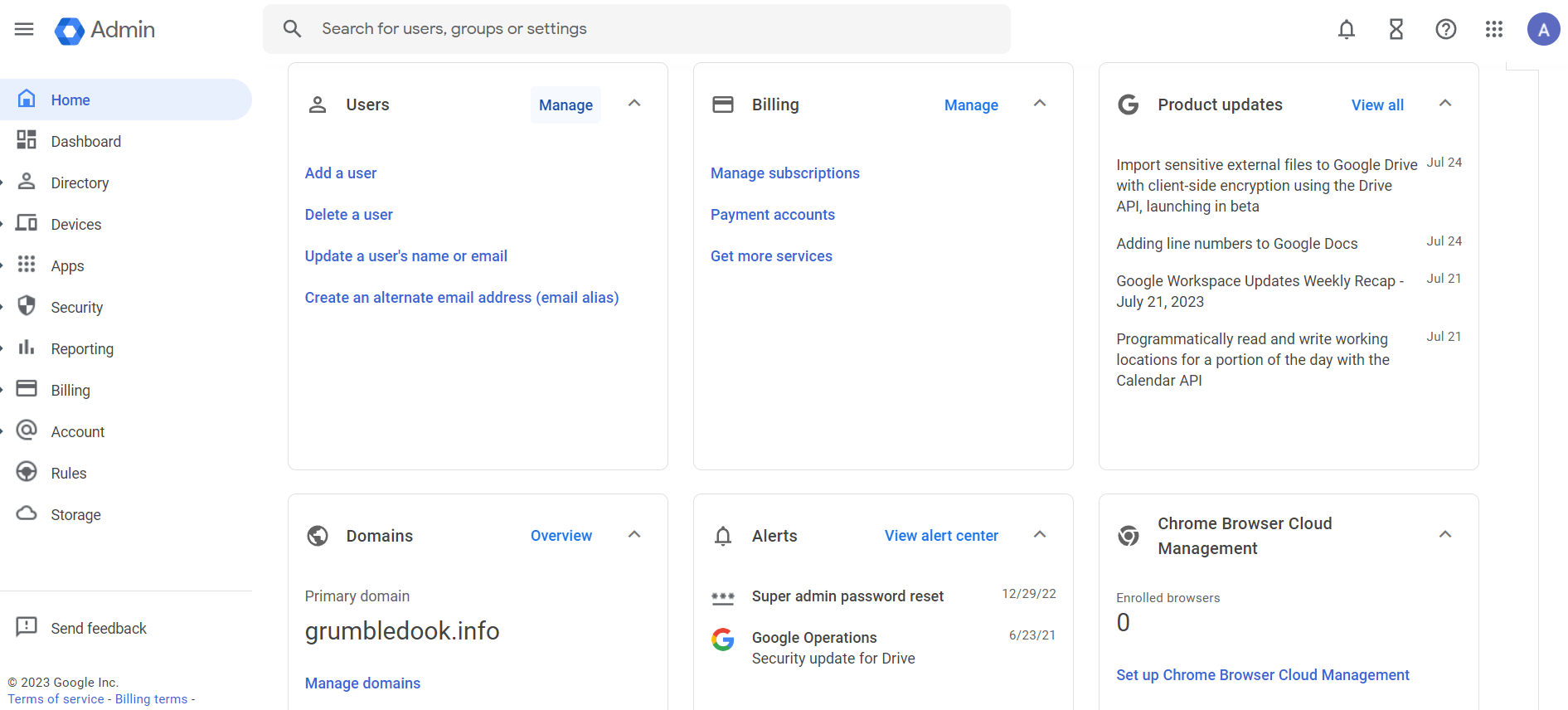
Task: Open the account avatar A
Action: point(1543,30)
